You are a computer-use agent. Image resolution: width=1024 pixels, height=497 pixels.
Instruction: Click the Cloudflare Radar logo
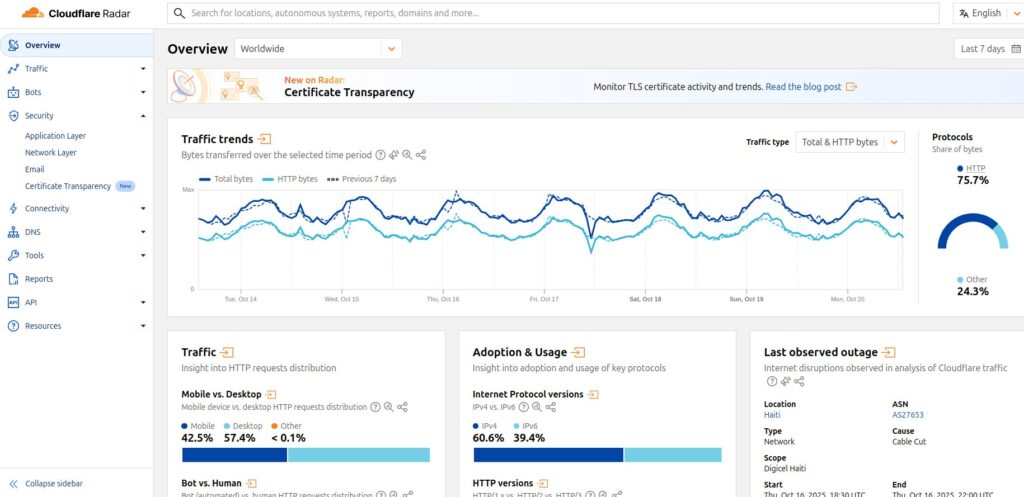[76, 13]
